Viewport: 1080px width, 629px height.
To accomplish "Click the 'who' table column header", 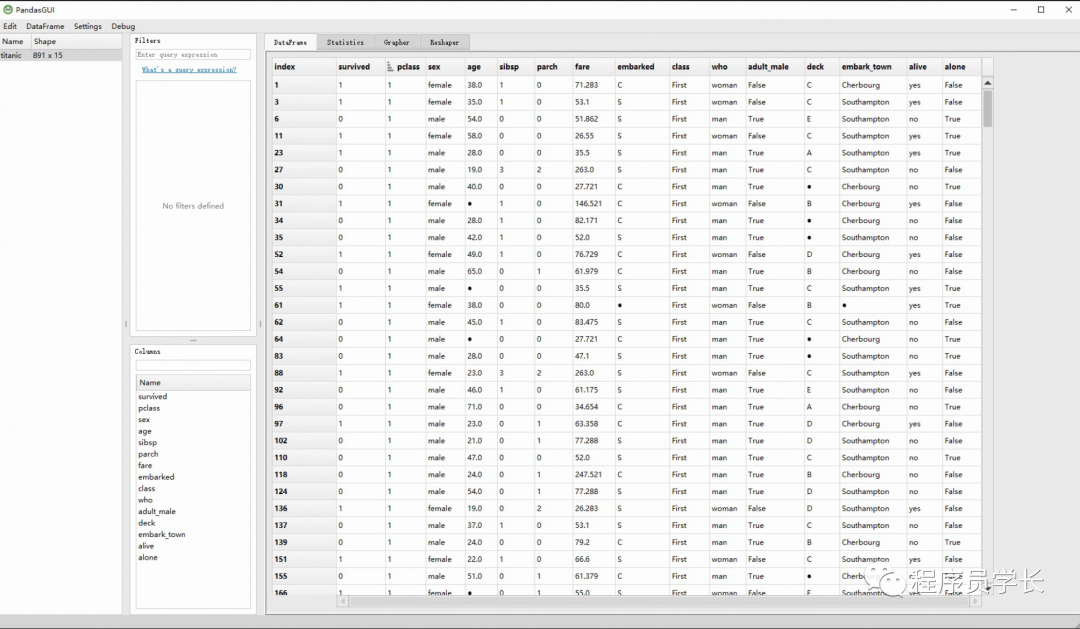I will pyautogui.click(x=727, y=67).
